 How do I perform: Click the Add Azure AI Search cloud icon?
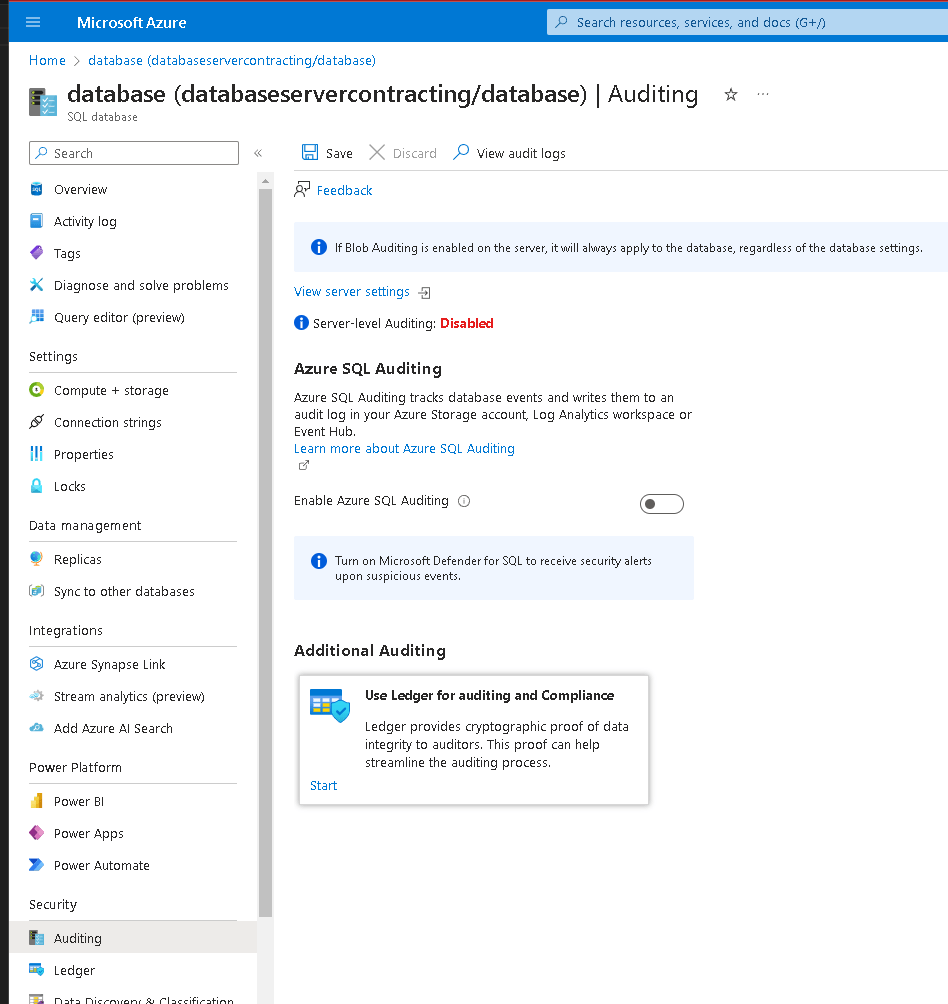click(x=36, y=728)
